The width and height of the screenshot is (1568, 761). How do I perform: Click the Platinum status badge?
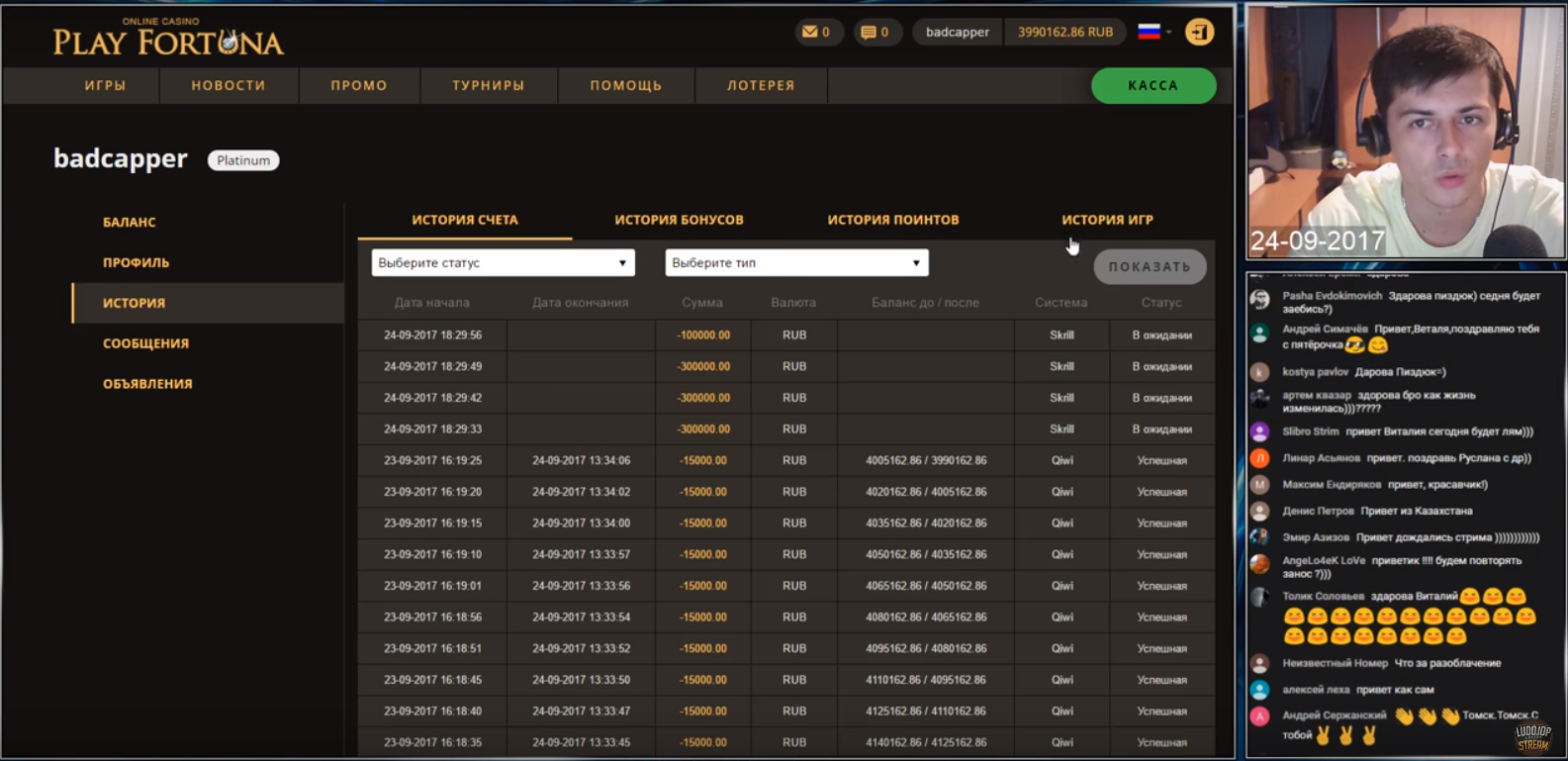(x=243, y=160)
